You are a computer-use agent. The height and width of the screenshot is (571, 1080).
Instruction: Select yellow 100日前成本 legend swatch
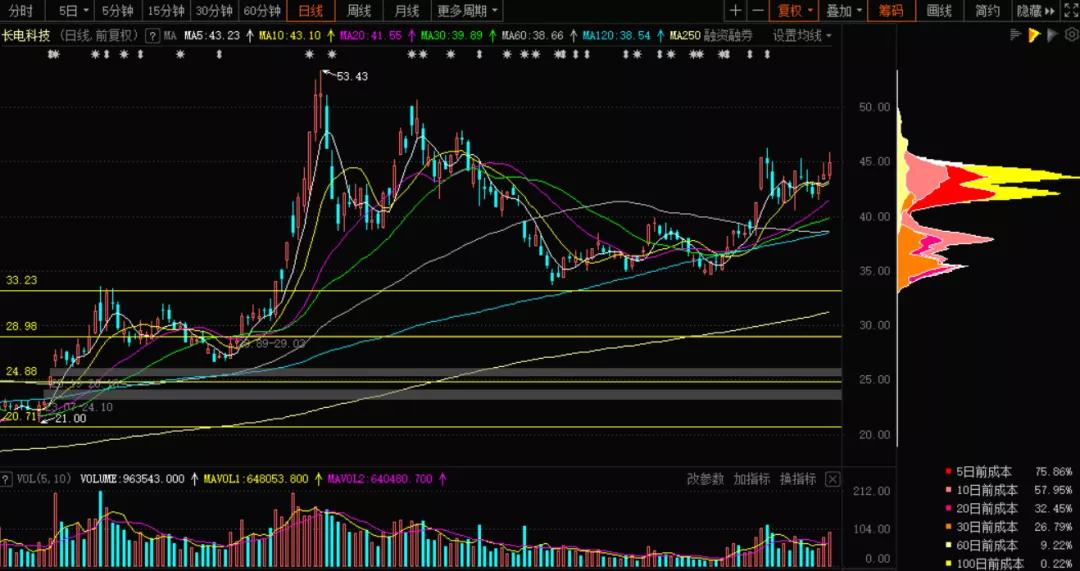click(948, 564)
